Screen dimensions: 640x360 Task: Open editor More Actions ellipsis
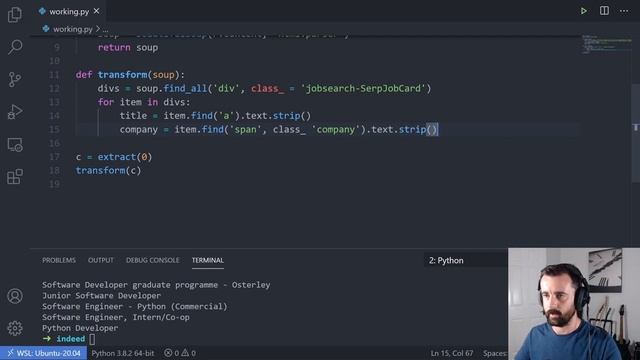pos(624,11)
